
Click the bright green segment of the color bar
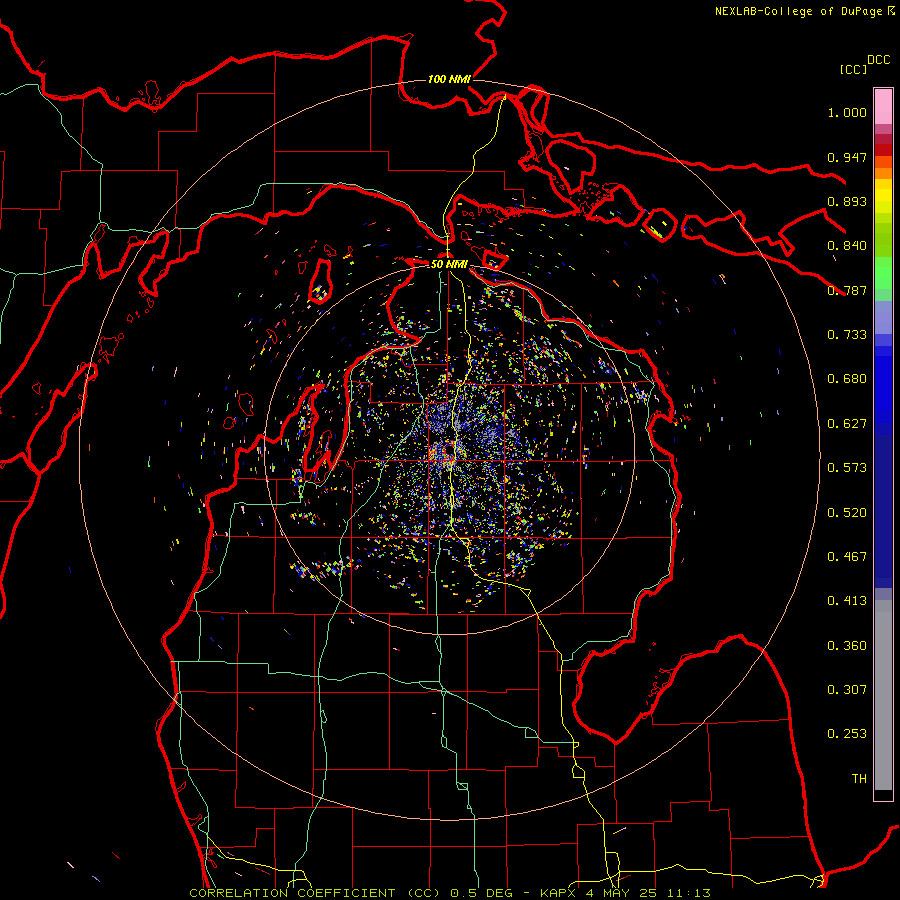coord(883,273)
